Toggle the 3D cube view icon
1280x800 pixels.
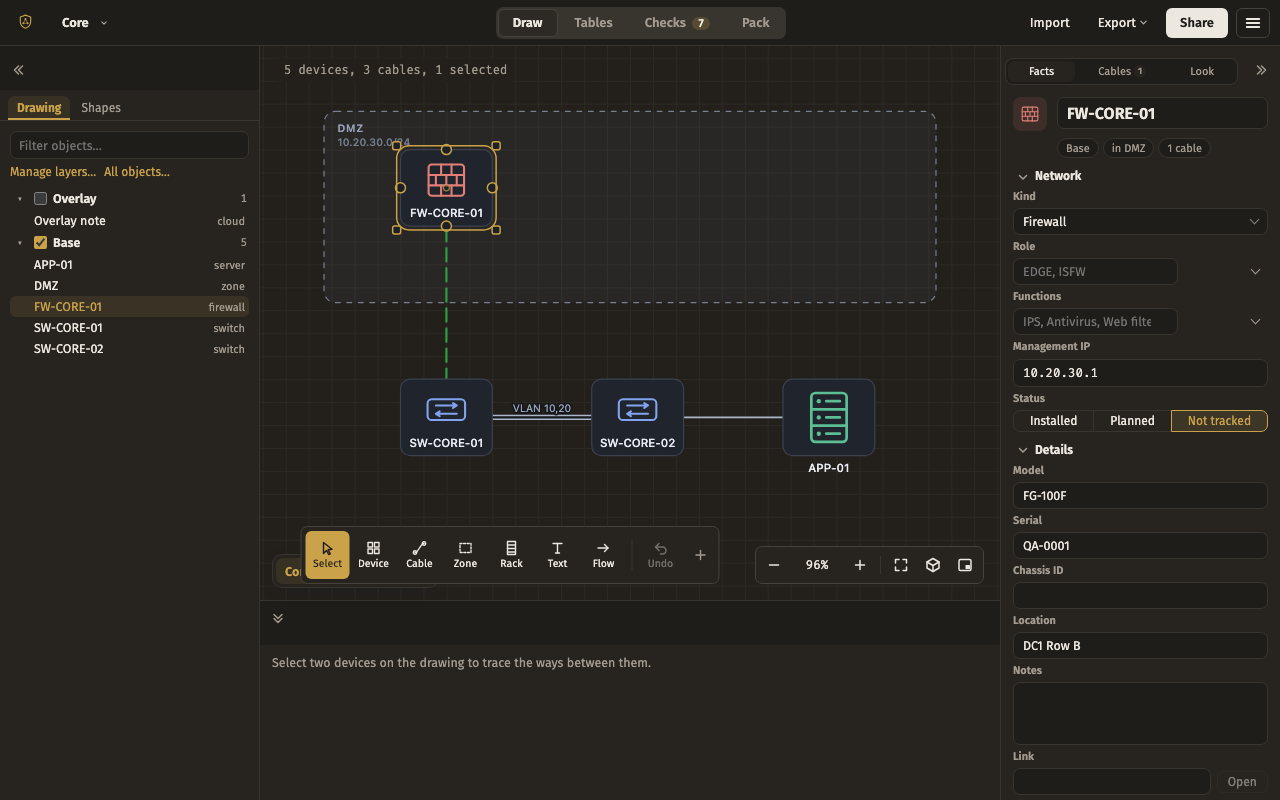933,565
